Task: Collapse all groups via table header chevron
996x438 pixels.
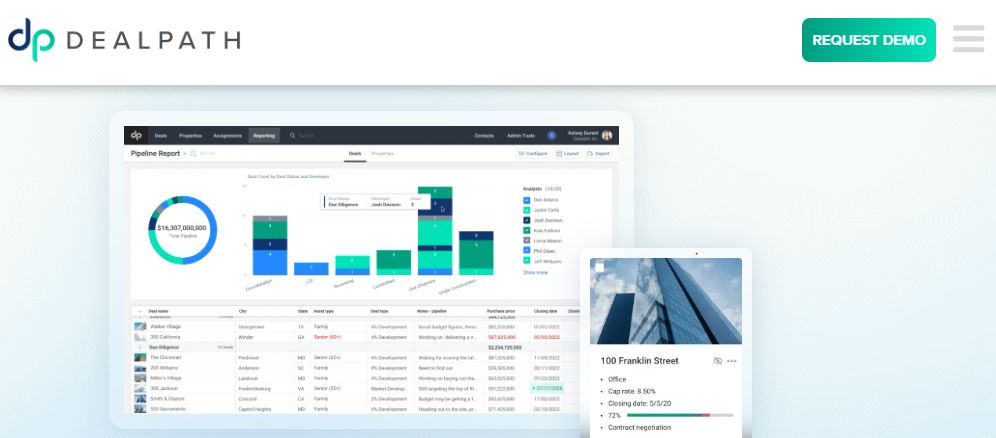Action: (140, 312)
